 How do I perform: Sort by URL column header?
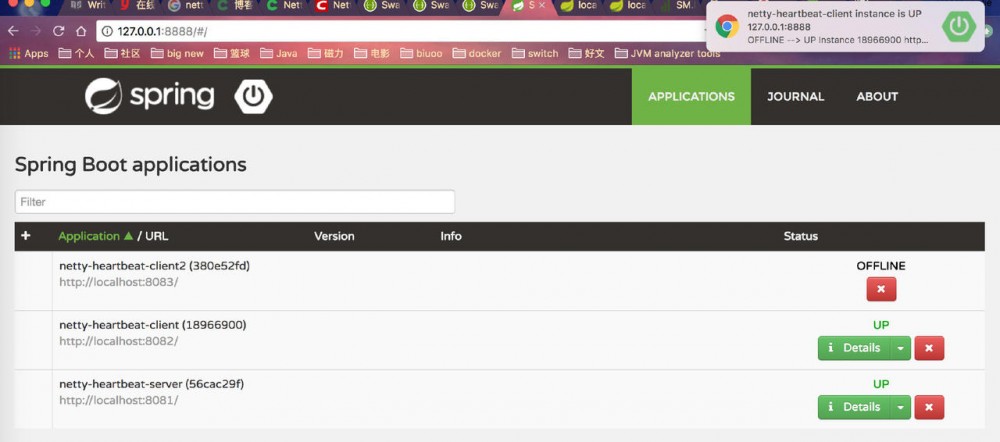(x=157, y=236)
